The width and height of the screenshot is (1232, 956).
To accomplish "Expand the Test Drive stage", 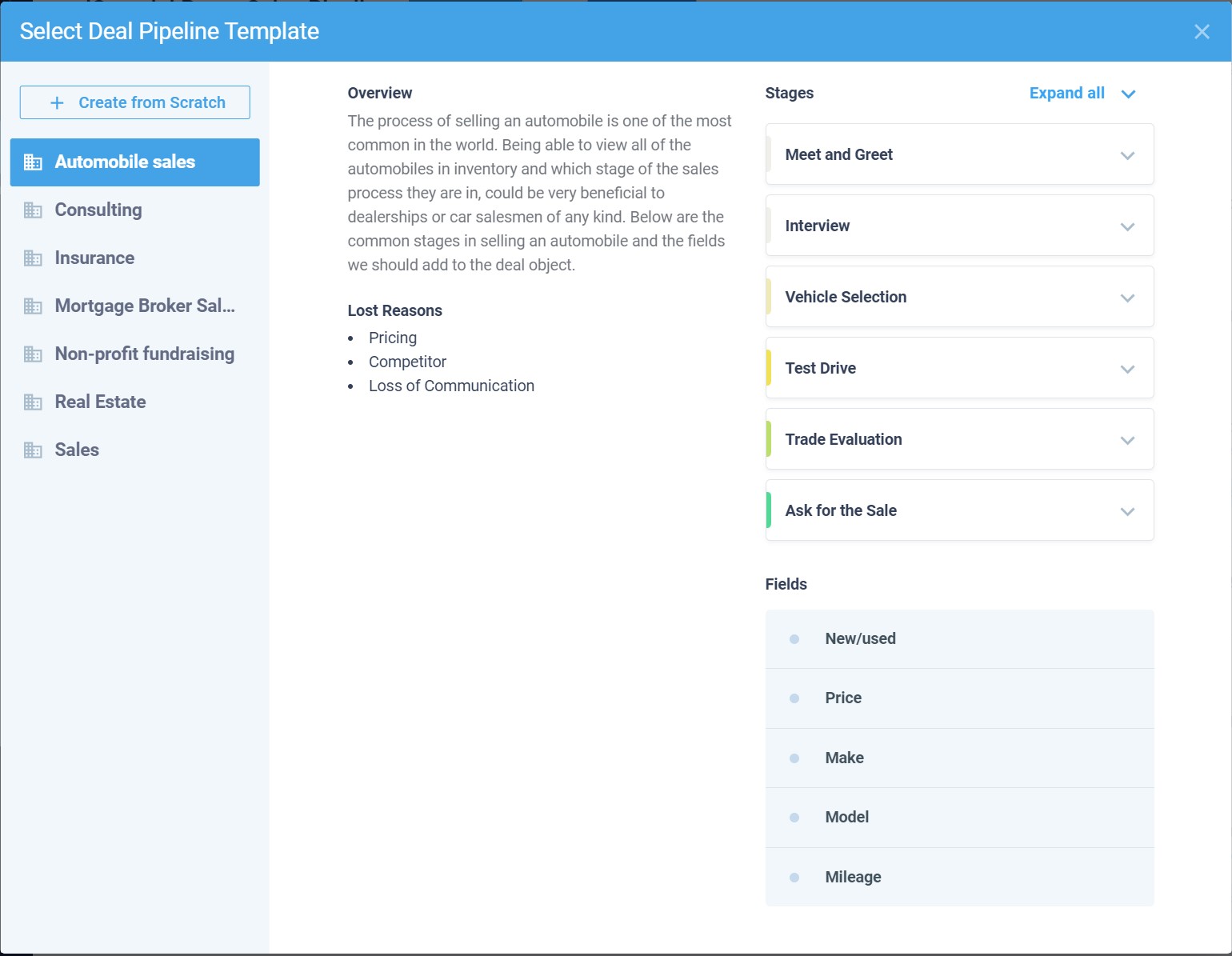I will click(x=1127, y=369).
